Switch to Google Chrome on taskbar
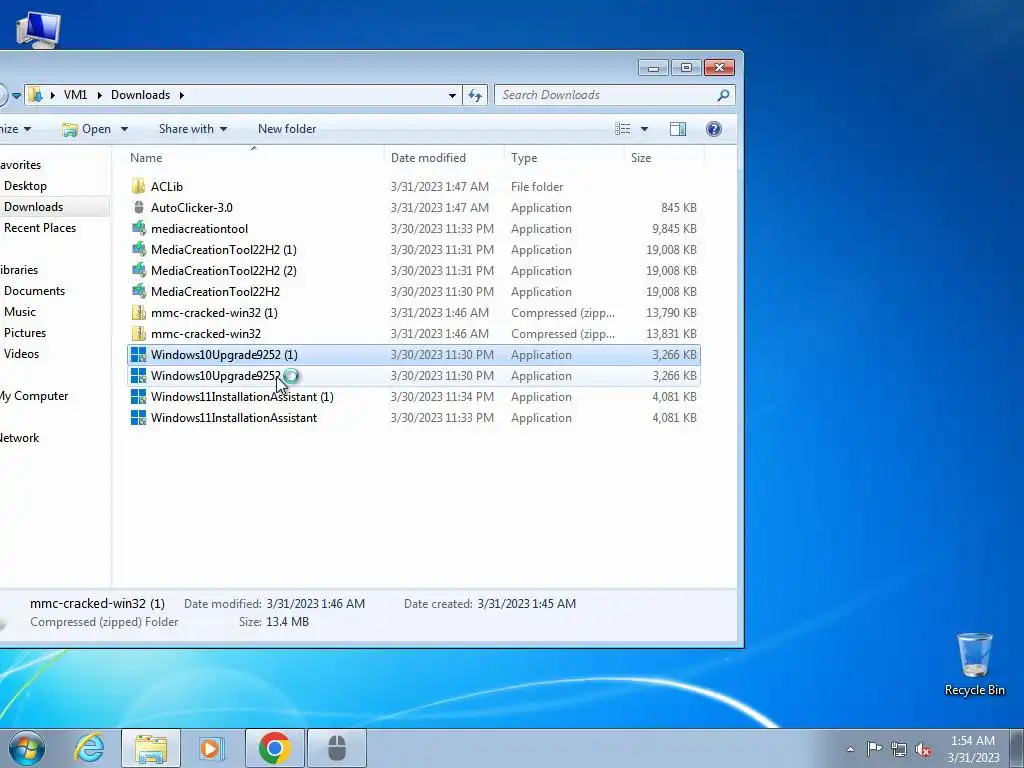The width and height of the screenshot is (1024, 768). 274,748
